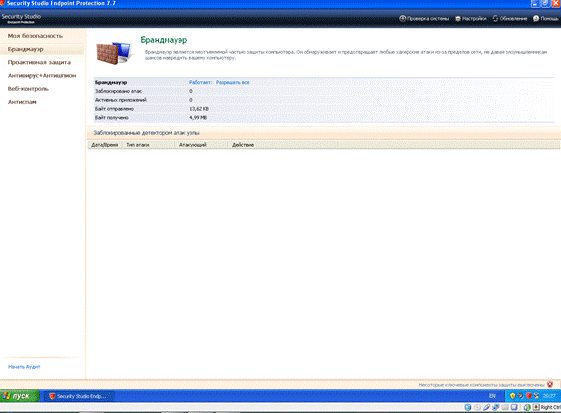Open Проактивная защита section

(x=39, y=62)
